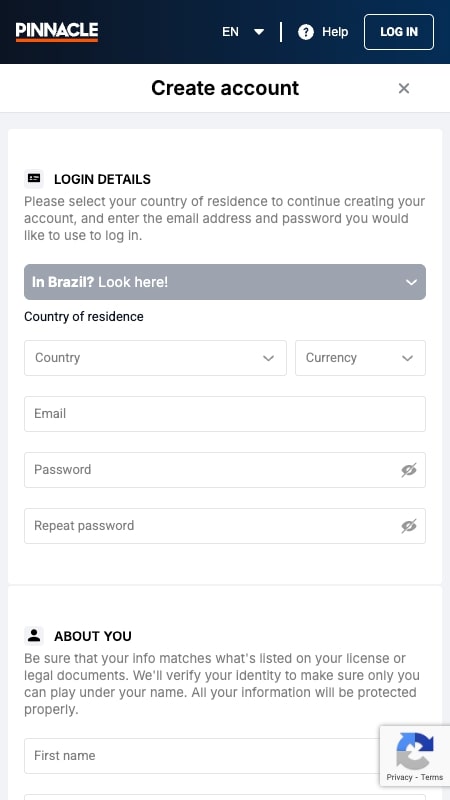450x800 pixels.
Task: Click the About You person icon
Action: coord(34,636)
